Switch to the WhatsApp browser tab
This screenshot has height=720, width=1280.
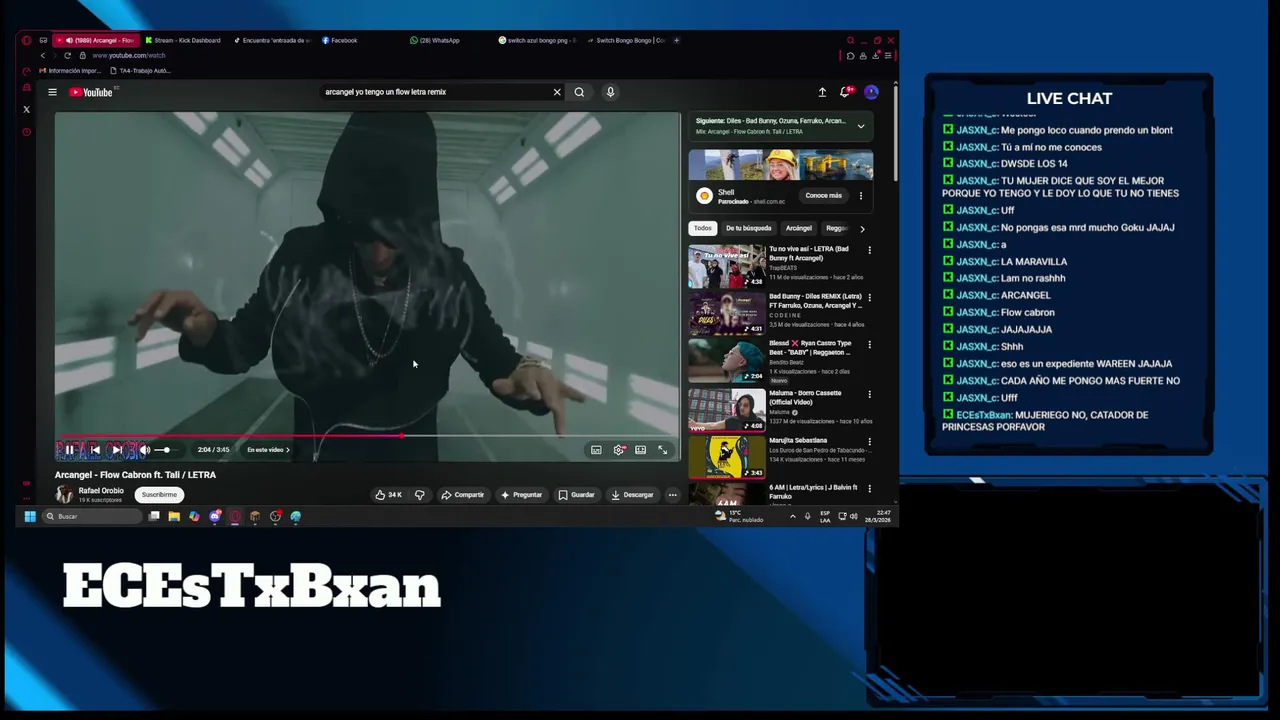click(435, 41)
